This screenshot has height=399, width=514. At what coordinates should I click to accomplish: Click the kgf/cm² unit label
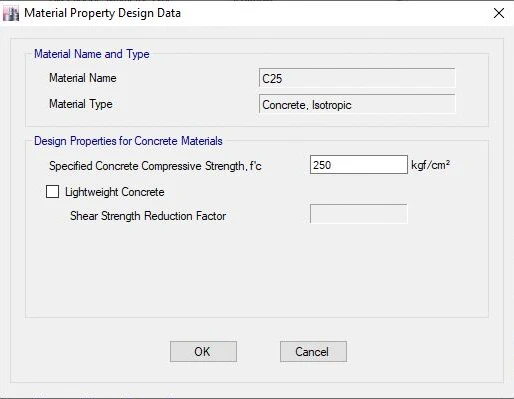point(431,165)
